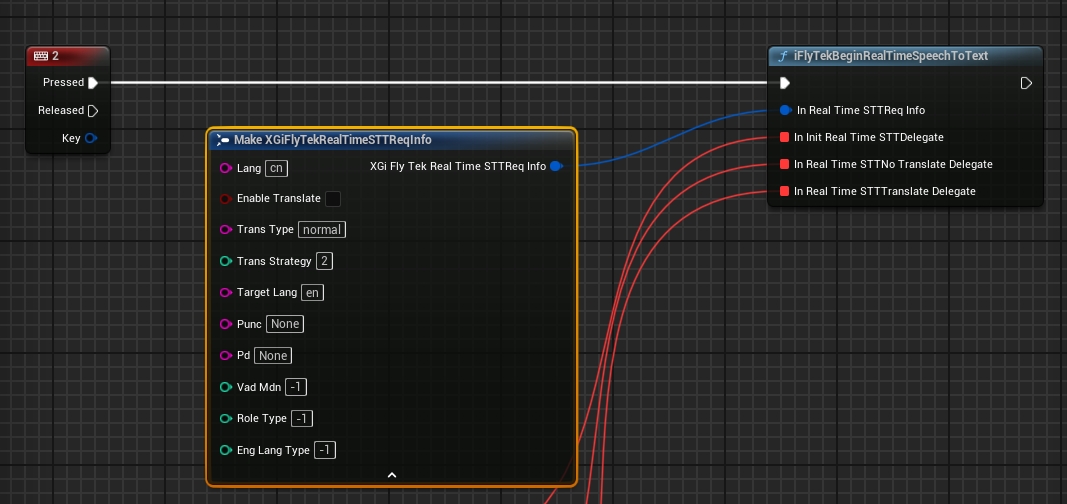The width and height of the screenshot is (1067, 504).
Task: Click the keyboard icon on node 2
Action: click(41, 56)
